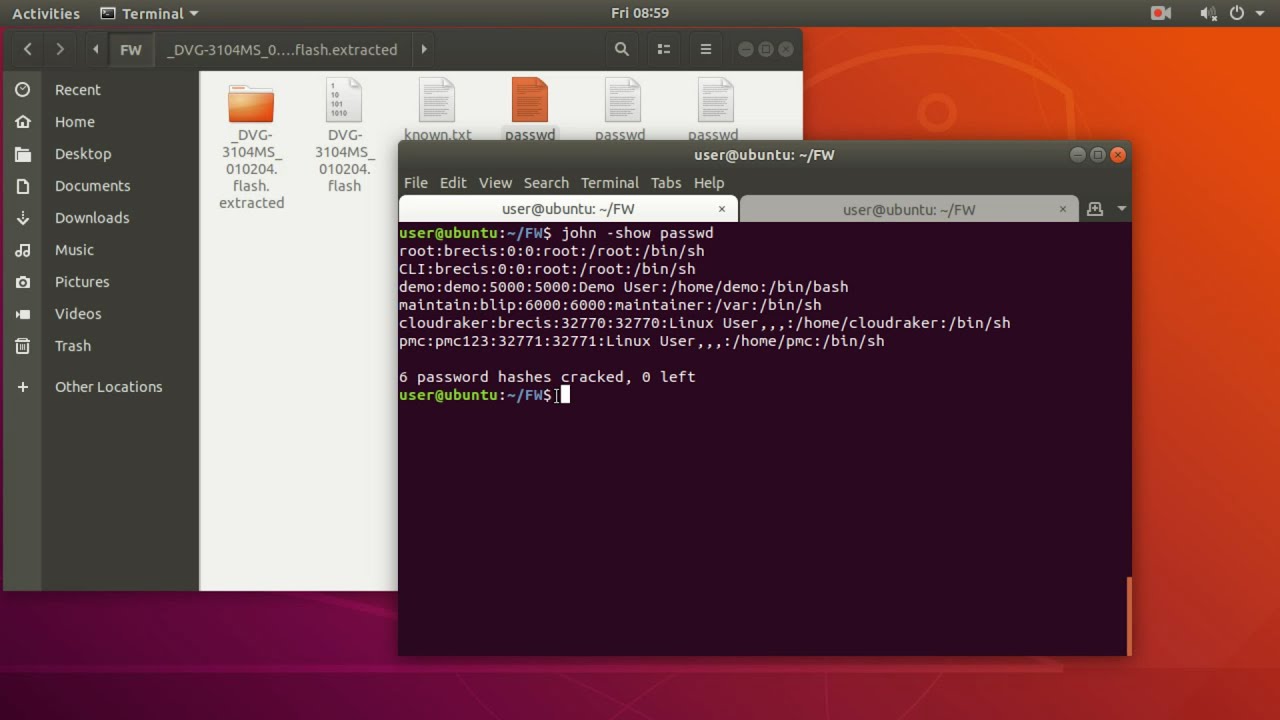Open Terminal File menu
Screen dimensions: 1280x720
point(415,183)
